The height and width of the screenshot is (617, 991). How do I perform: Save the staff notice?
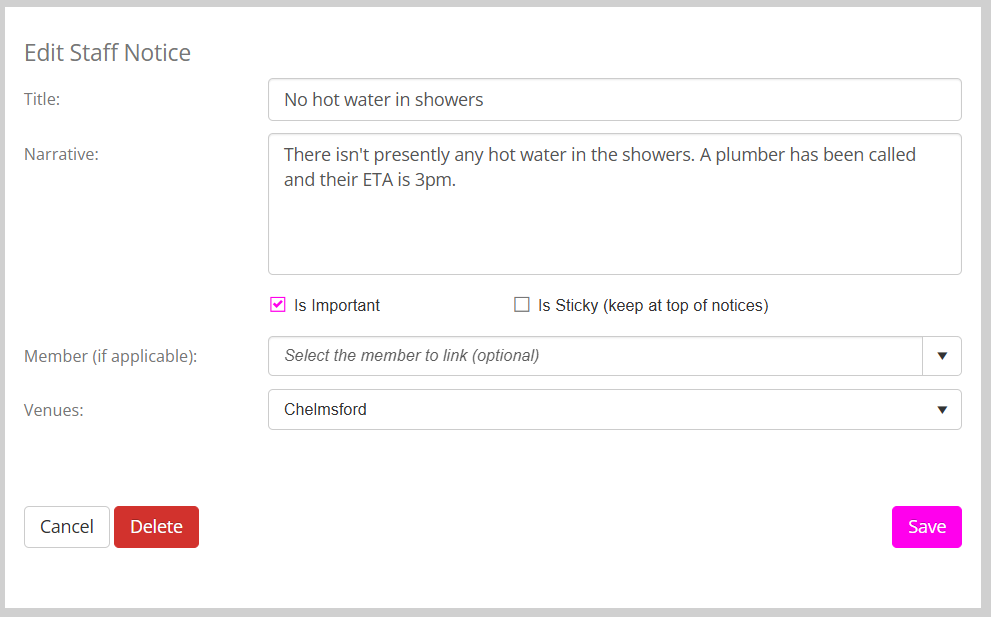(x=926, y=527)
